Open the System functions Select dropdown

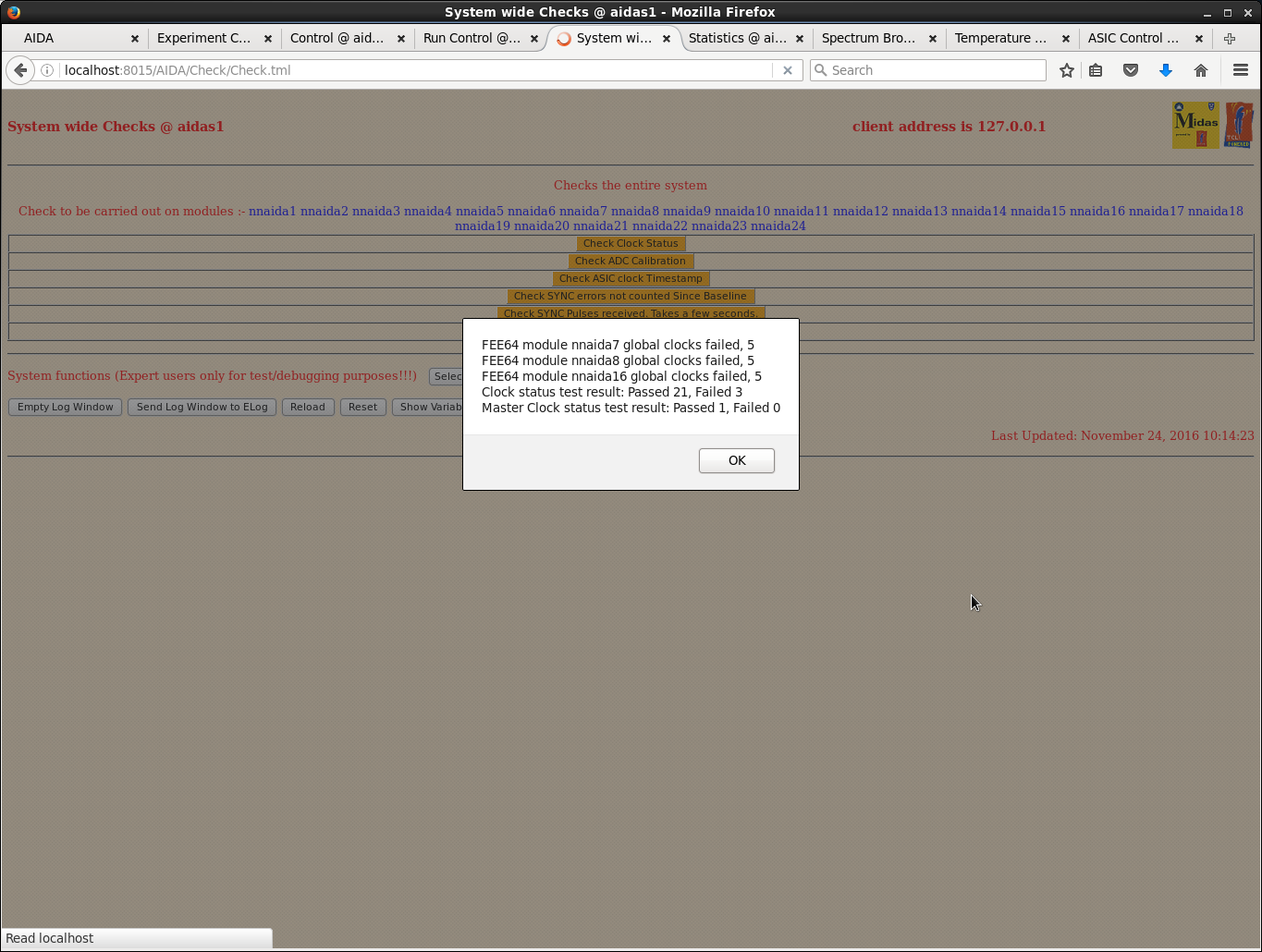point(447,376)
